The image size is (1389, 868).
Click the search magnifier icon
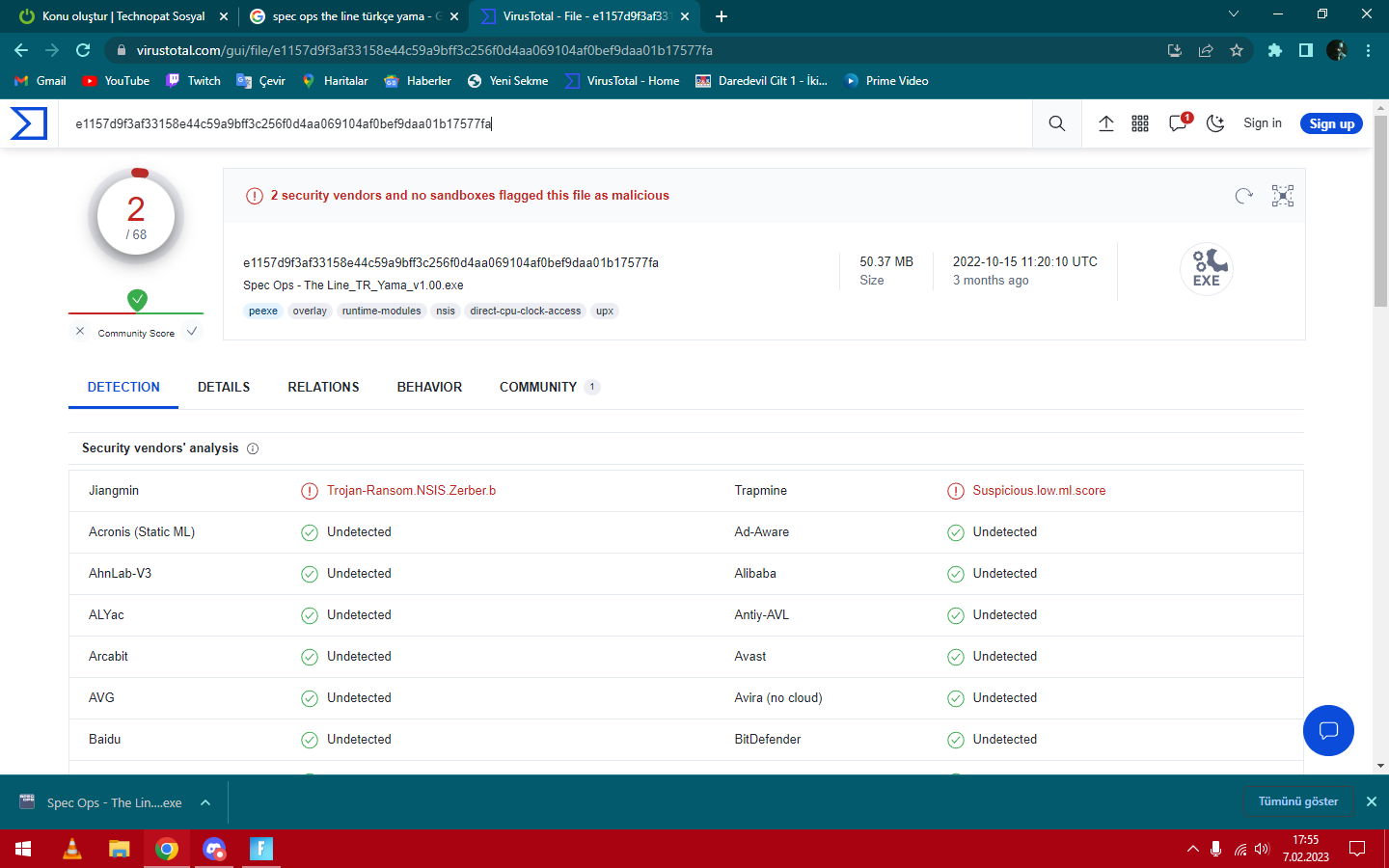pos(1057,123)
